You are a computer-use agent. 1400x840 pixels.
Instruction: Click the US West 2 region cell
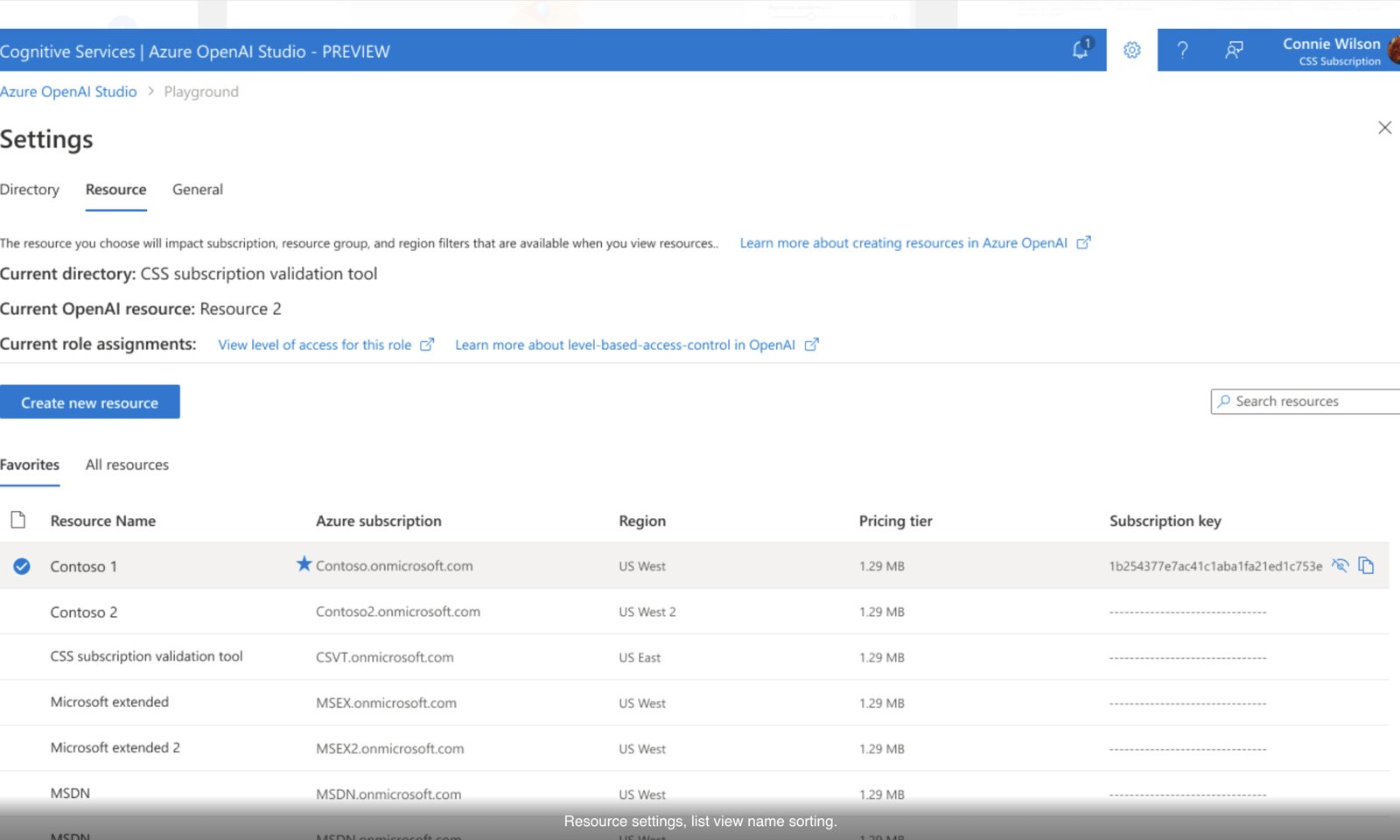point(647,612)
